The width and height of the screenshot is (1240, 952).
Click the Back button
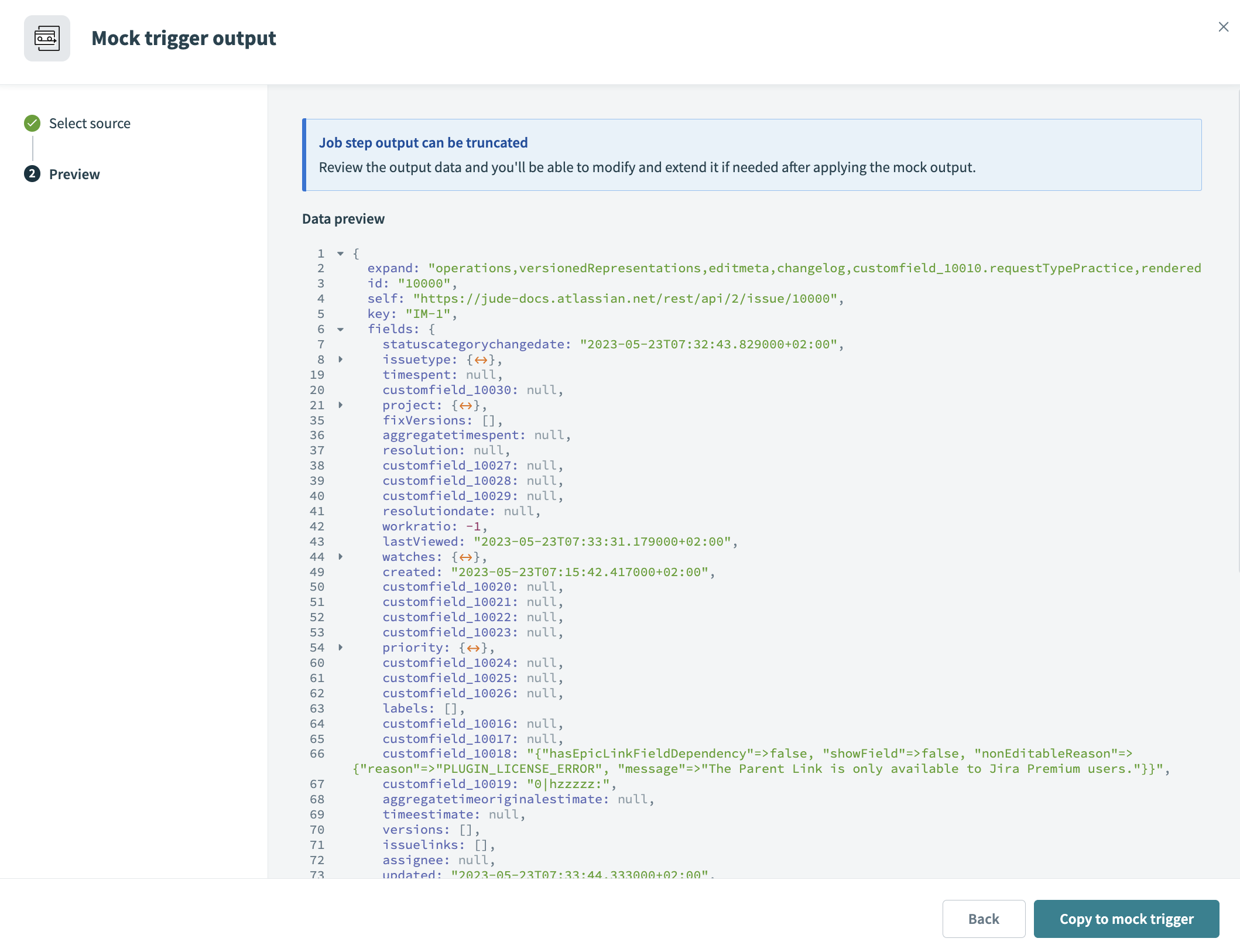pos(984,919)
